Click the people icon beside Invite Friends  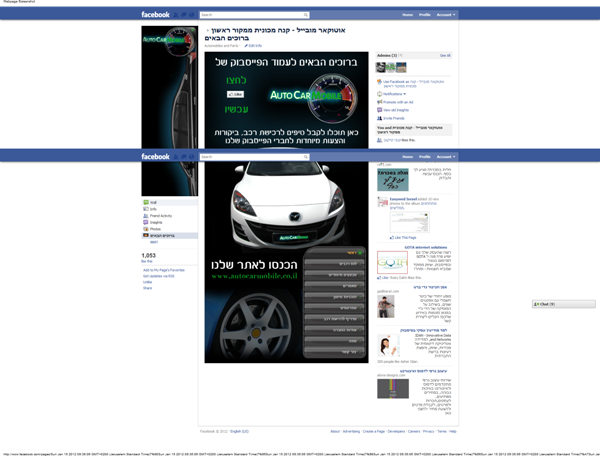pyautogui.click(x=379, y=118)
